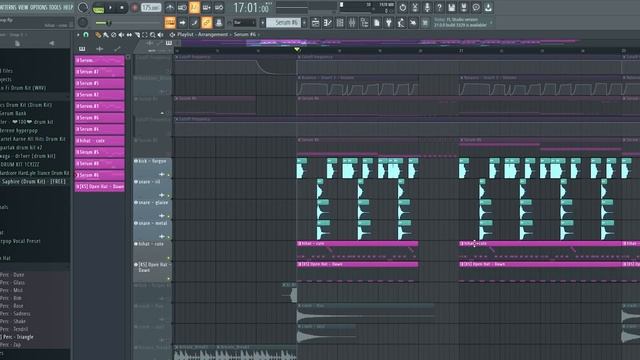Click the toolbar icon right of tempo tapper
The image size is (640, 360).
413,23
